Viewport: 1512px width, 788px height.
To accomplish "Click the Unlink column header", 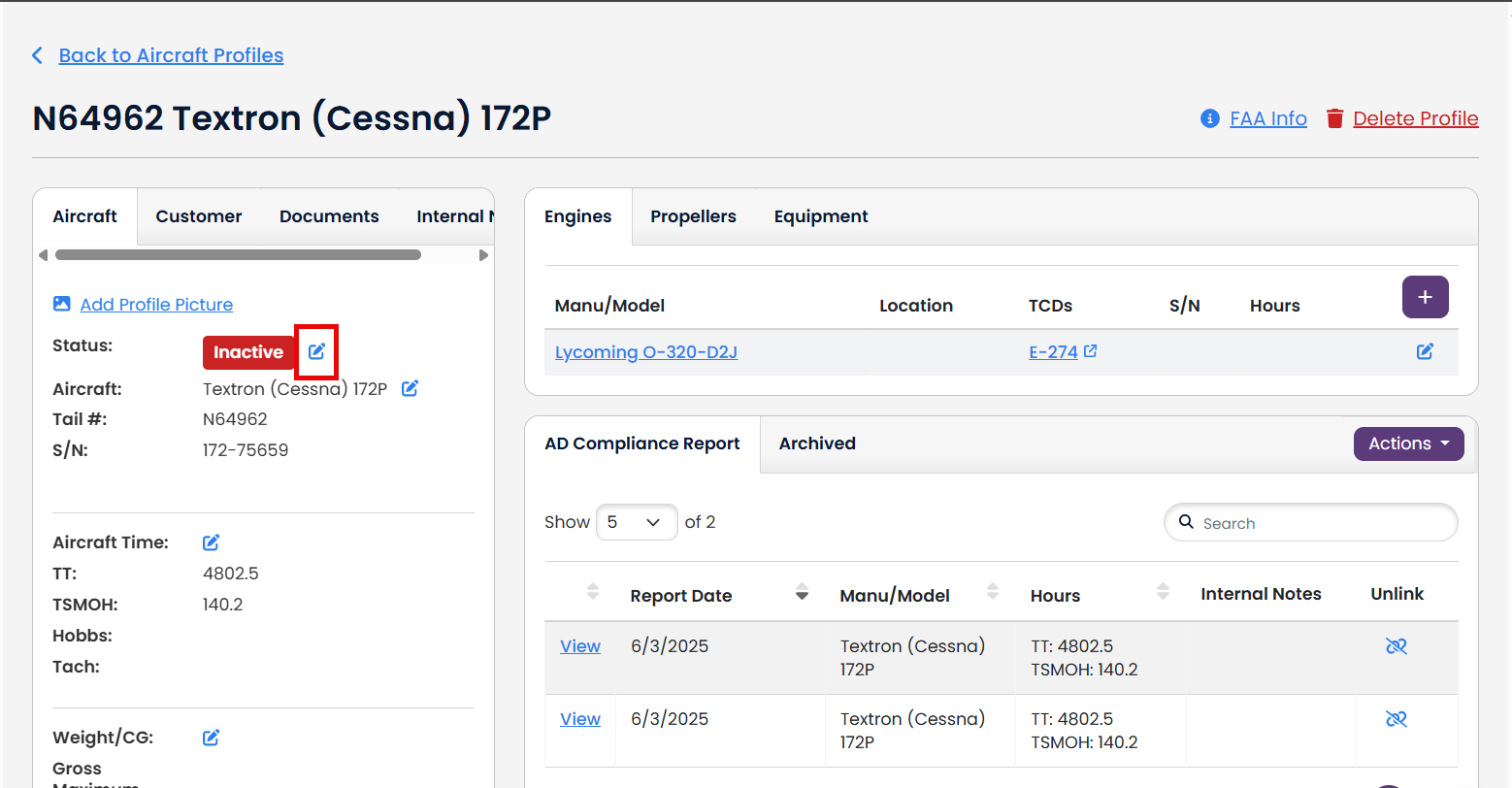I will (x=1397, y=594).
